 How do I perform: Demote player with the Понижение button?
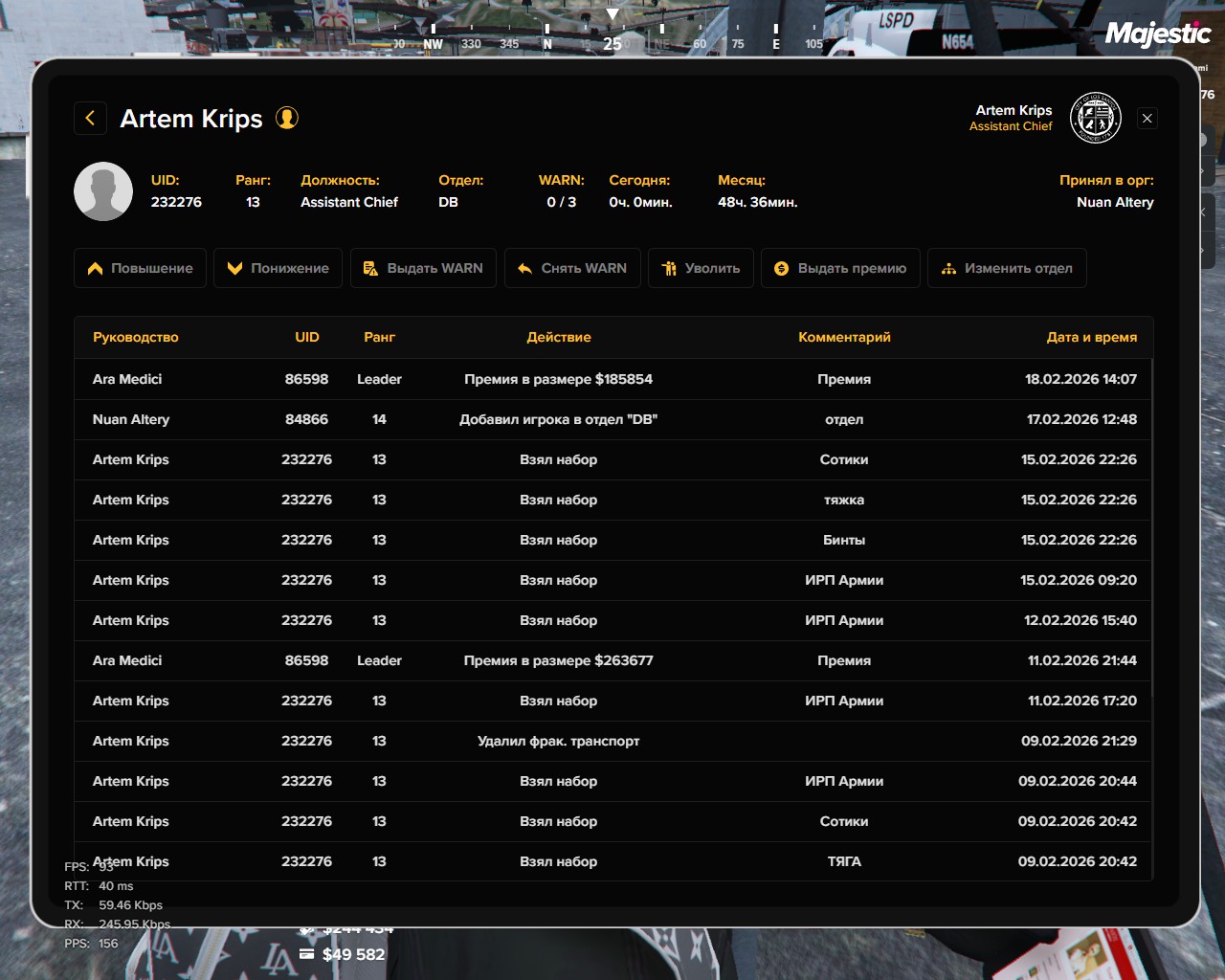pyautogui.click(x=278, y=268)
